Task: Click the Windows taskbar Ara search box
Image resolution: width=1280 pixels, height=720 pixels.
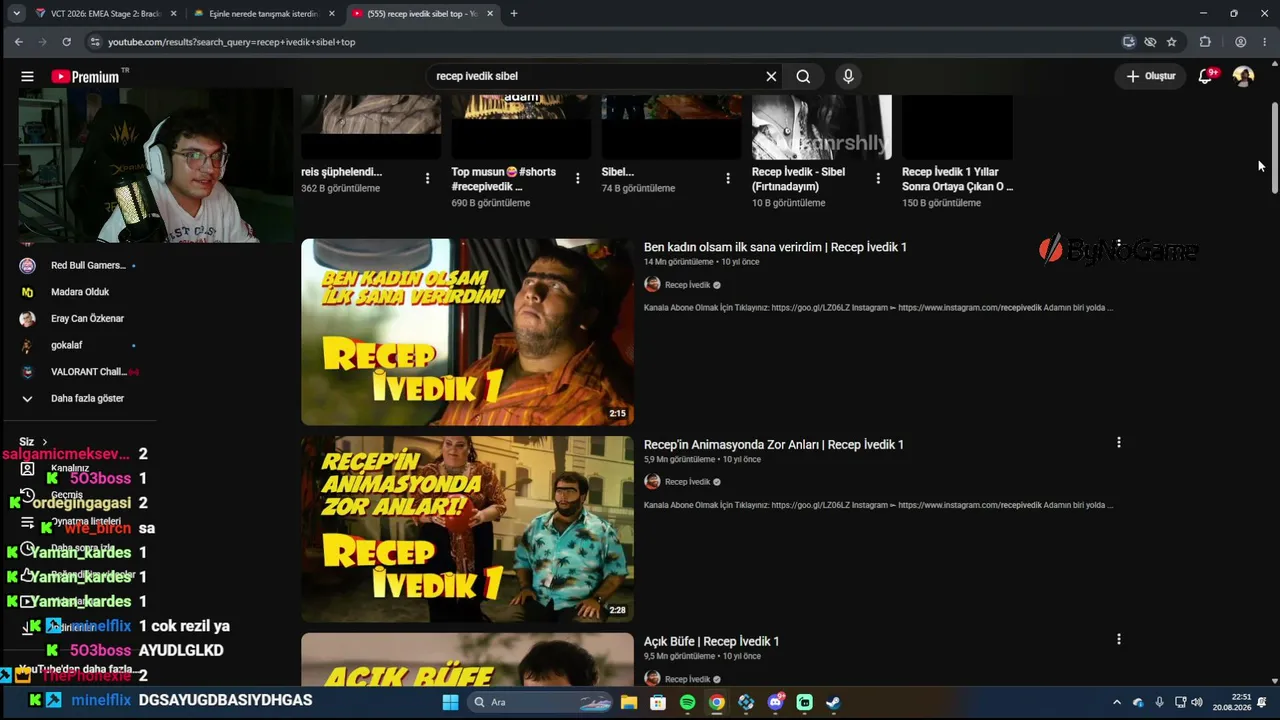Action: point(540,702)
